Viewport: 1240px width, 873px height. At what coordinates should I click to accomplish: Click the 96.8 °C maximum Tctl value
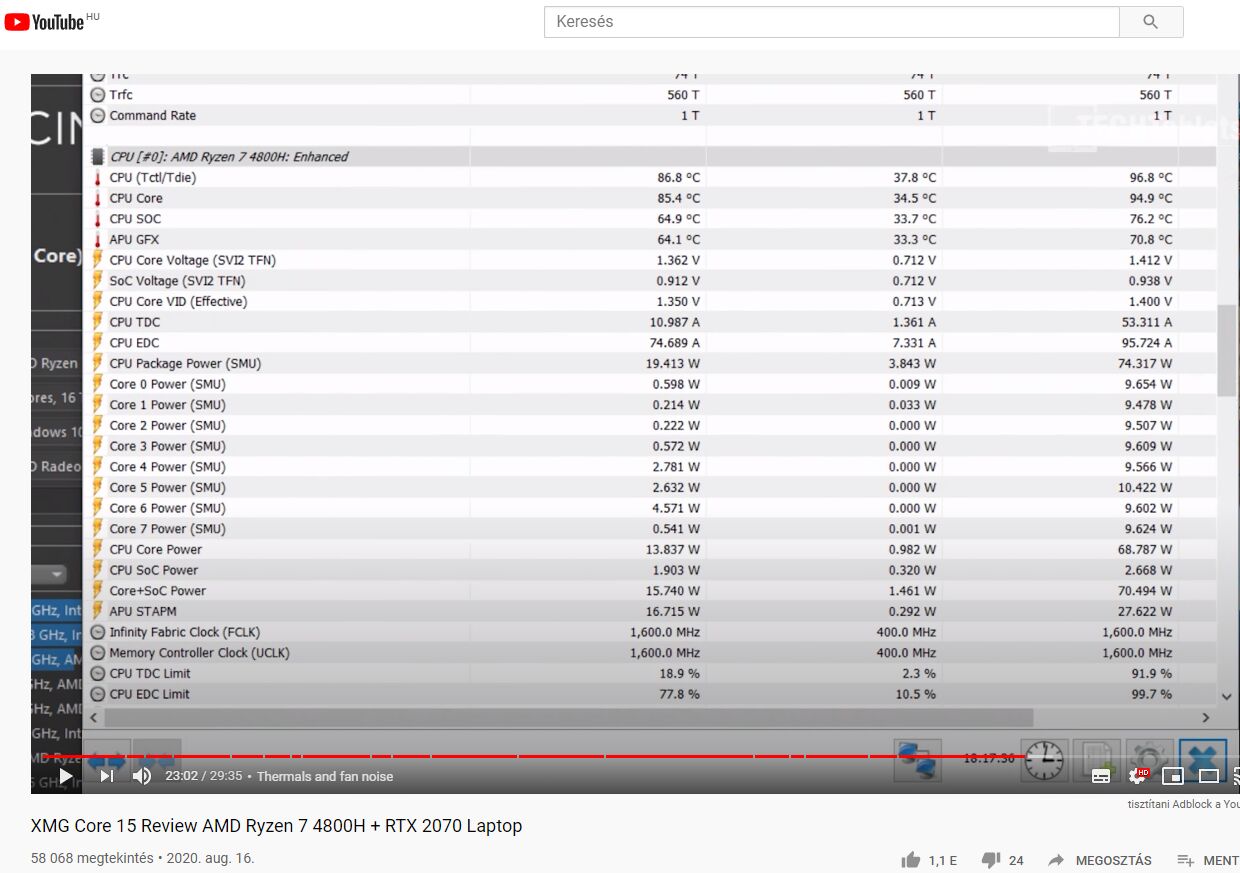[1151, 178]
